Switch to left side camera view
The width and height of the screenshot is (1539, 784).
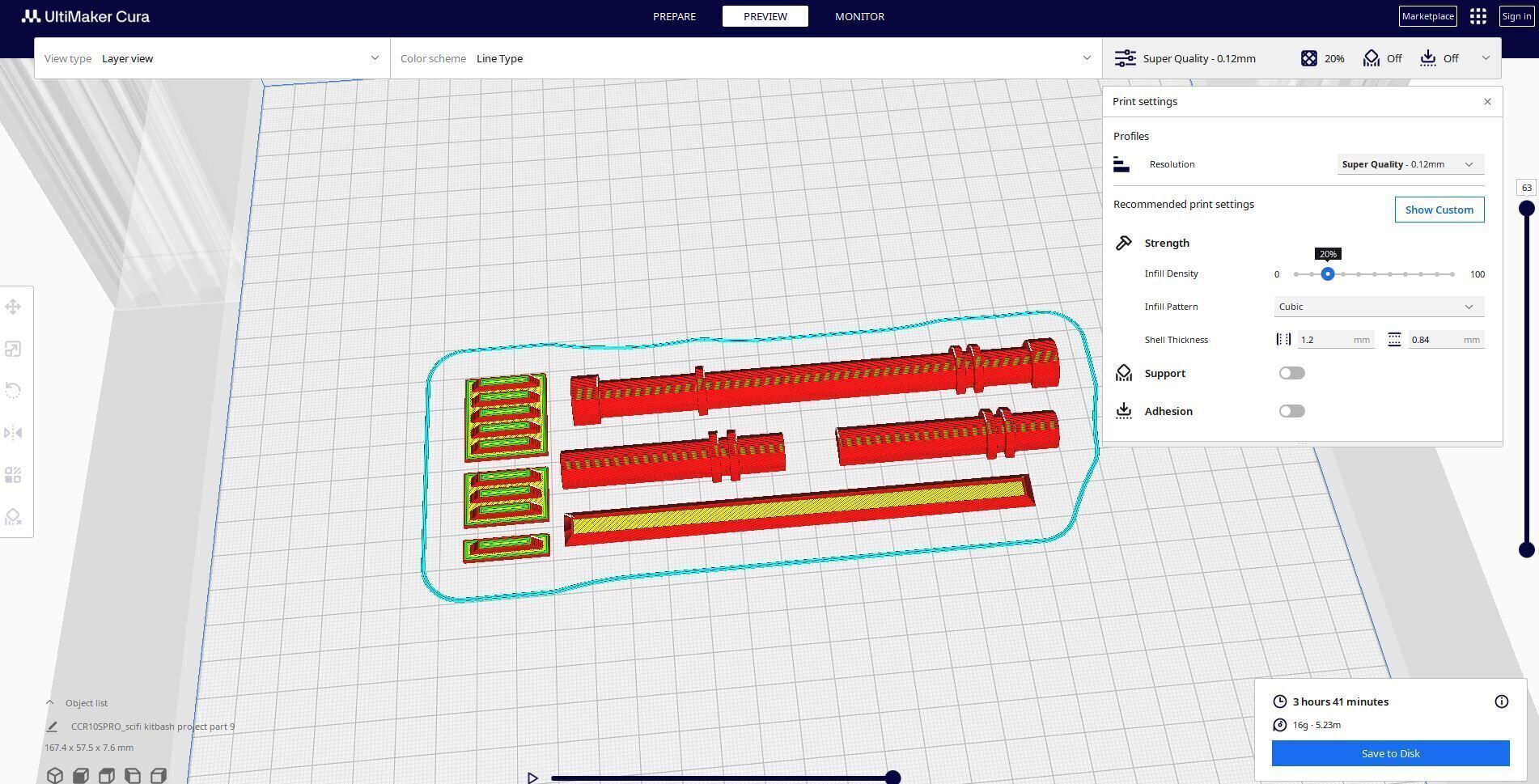[x=133, y=775]
